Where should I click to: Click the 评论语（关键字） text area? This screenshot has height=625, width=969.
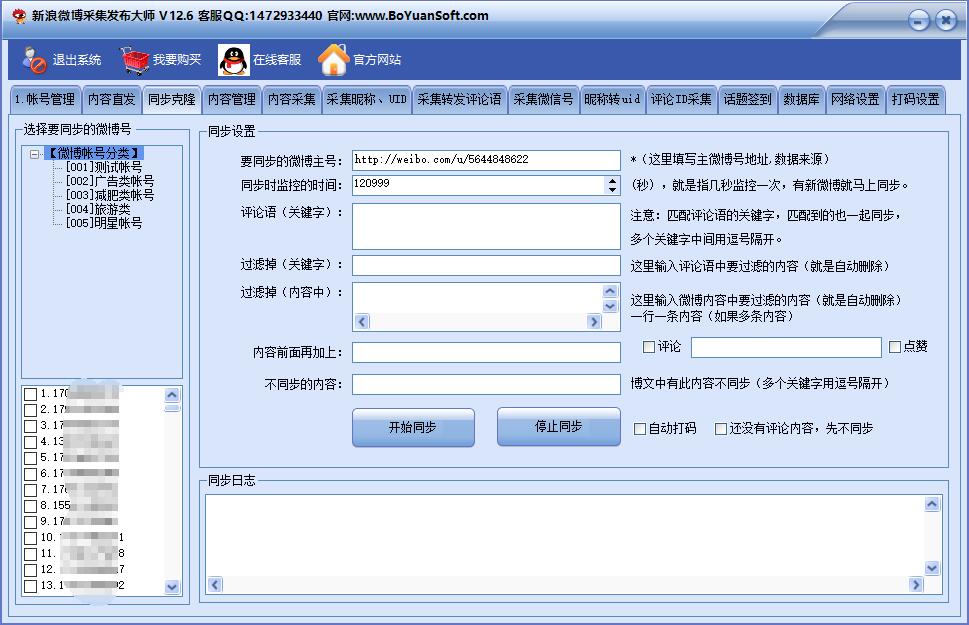click(x=486, y=227)
